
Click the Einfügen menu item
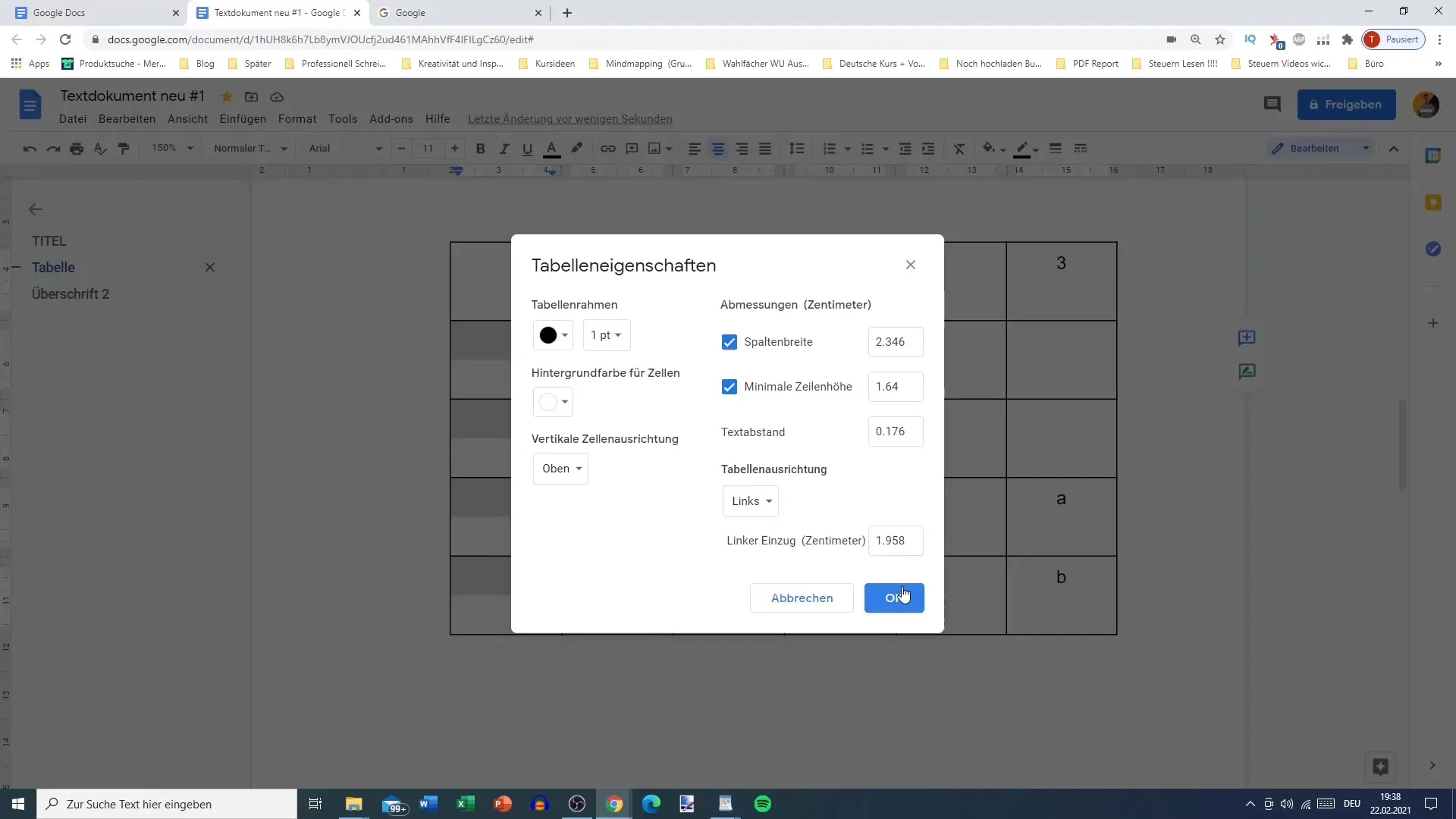pos(241,118)
